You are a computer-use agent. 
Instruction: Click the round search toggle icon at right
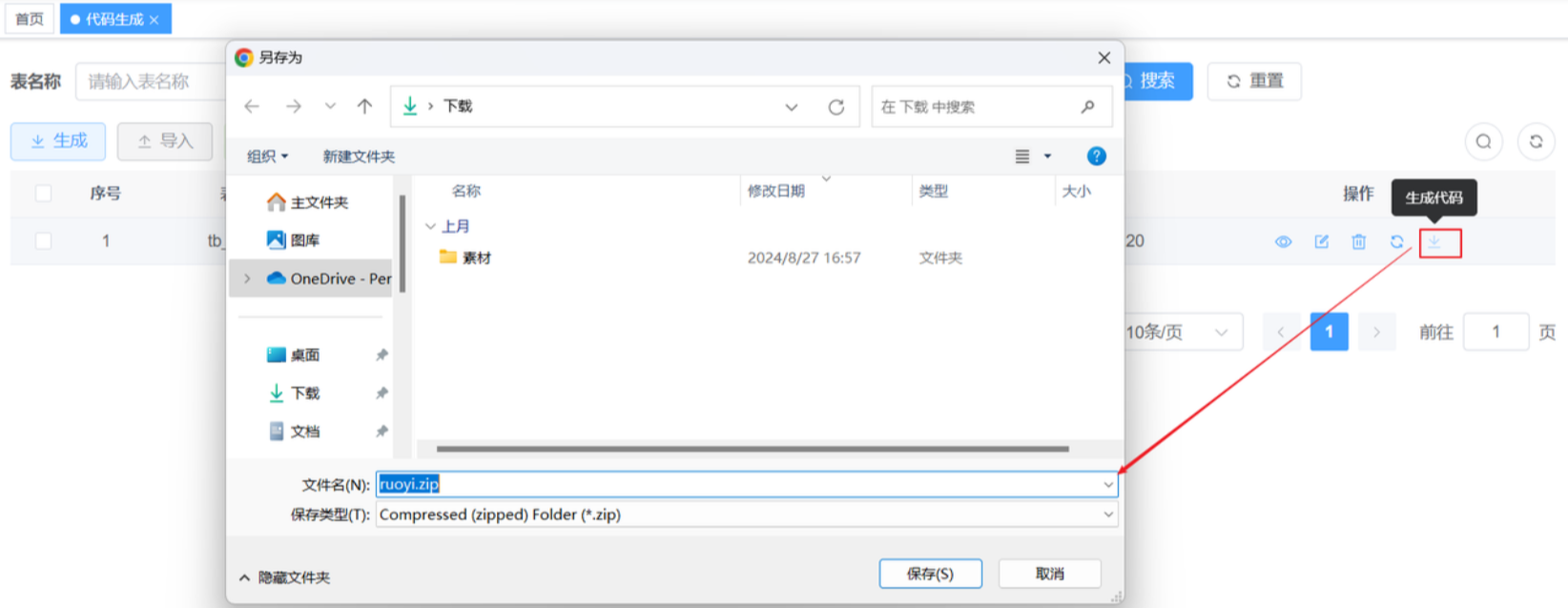click(x=1483, y=141)
